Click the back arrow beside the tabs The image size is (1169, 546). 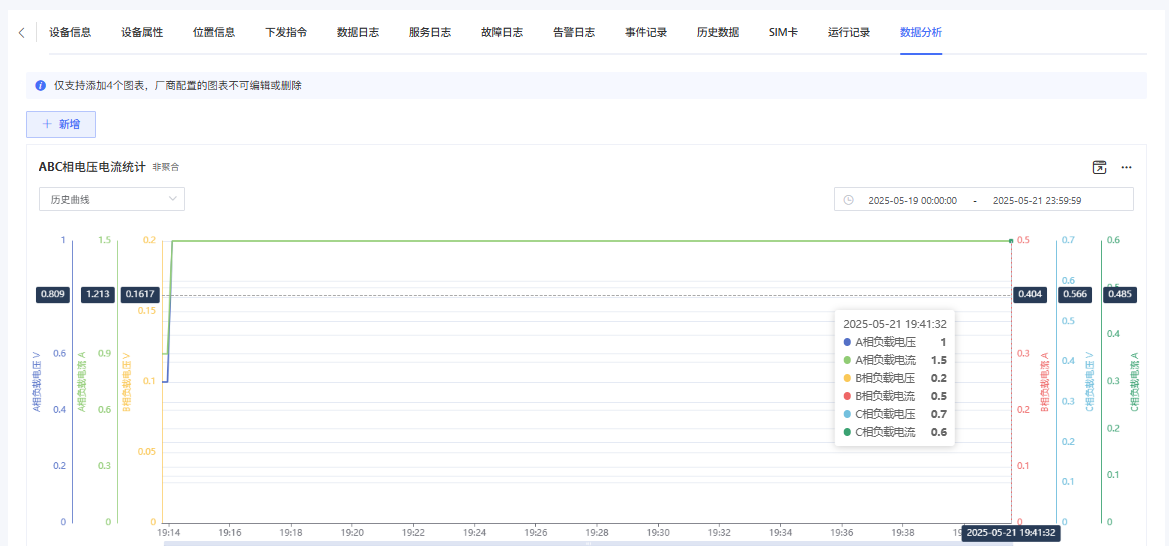pos(21,33)
